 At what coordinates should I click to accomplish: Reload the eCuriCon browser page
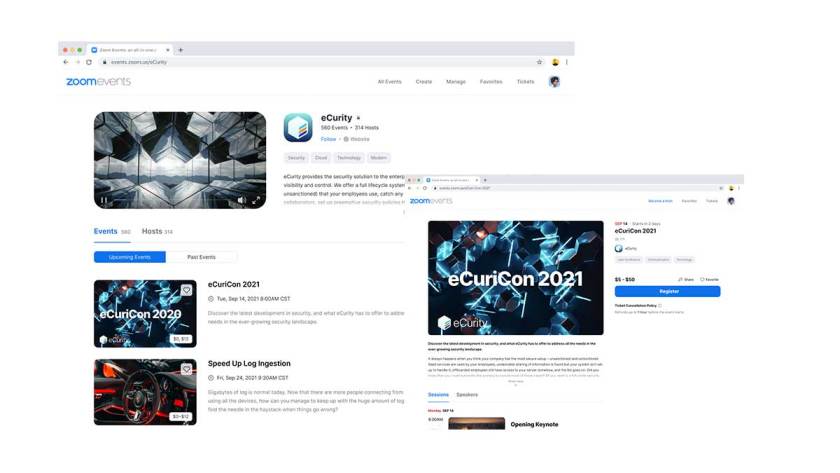[425, 188]
